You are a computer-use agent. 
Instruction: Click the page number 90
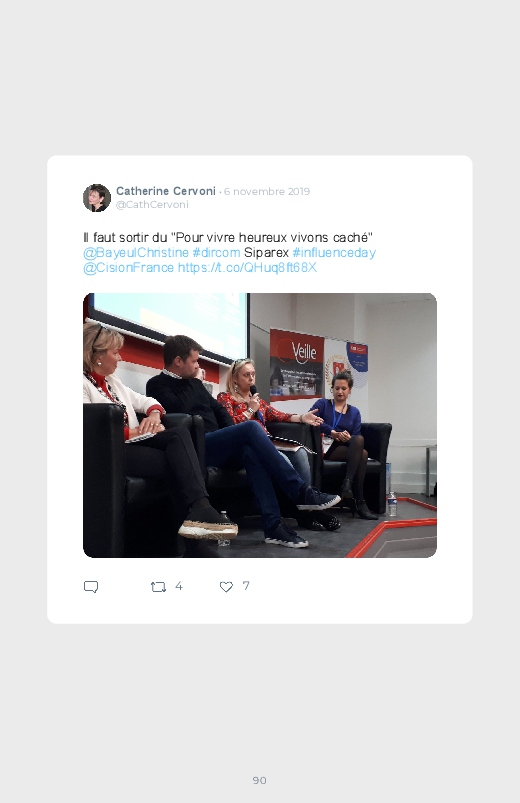pyautogui.click(x=260, y=780)
